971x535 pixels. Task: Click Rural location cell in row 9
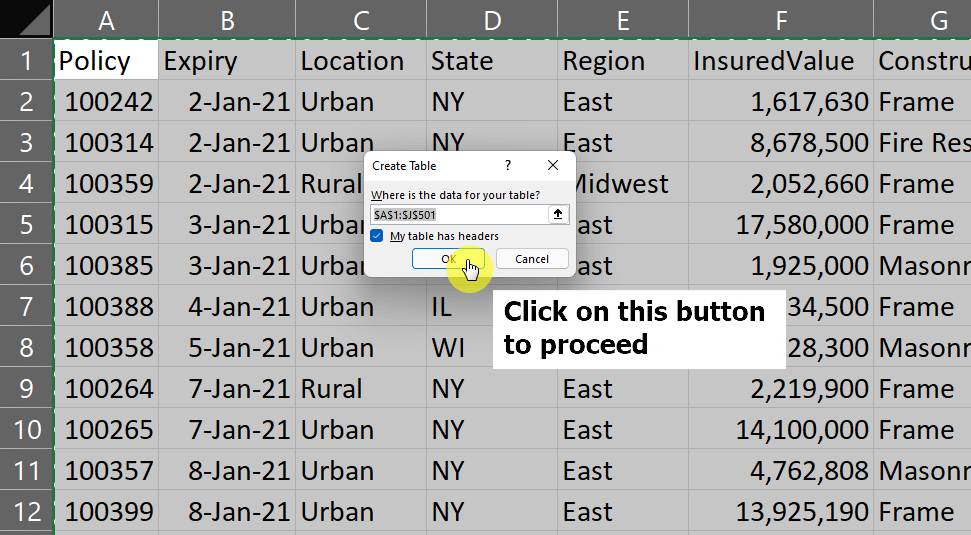click(x=361, y=388)
